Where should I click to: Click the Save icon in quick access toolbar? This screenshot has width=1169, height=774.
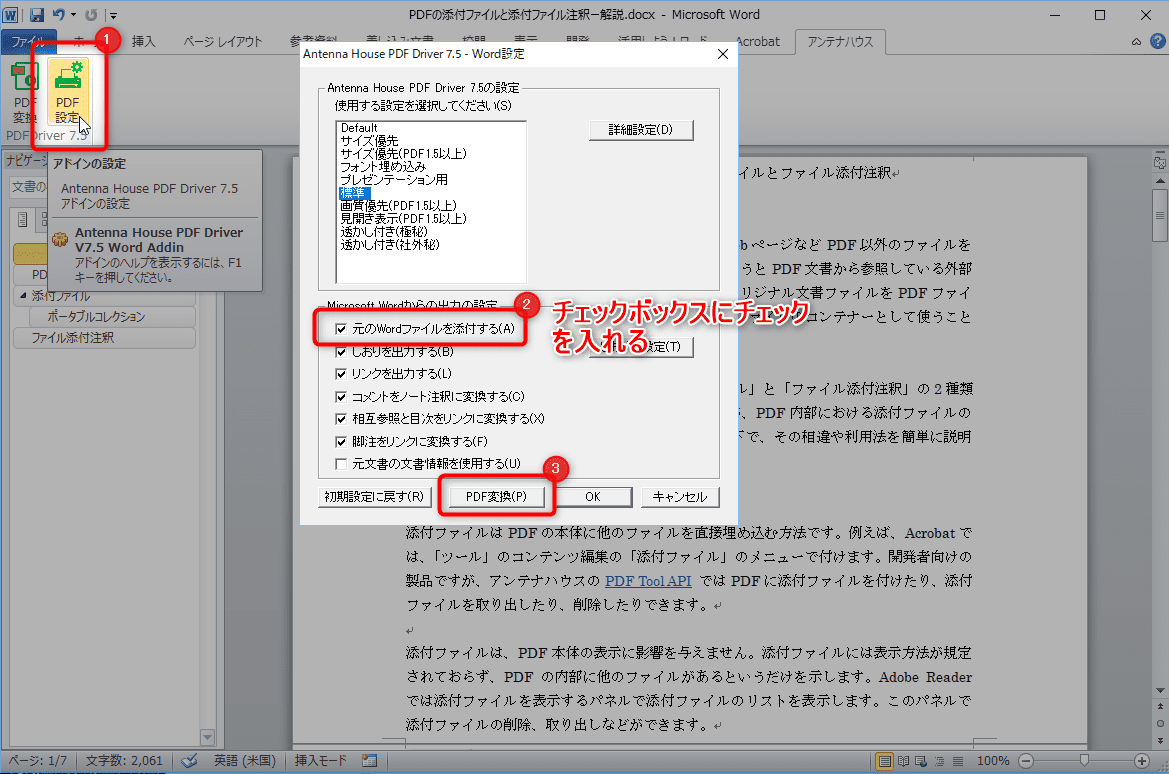point(37,15)
